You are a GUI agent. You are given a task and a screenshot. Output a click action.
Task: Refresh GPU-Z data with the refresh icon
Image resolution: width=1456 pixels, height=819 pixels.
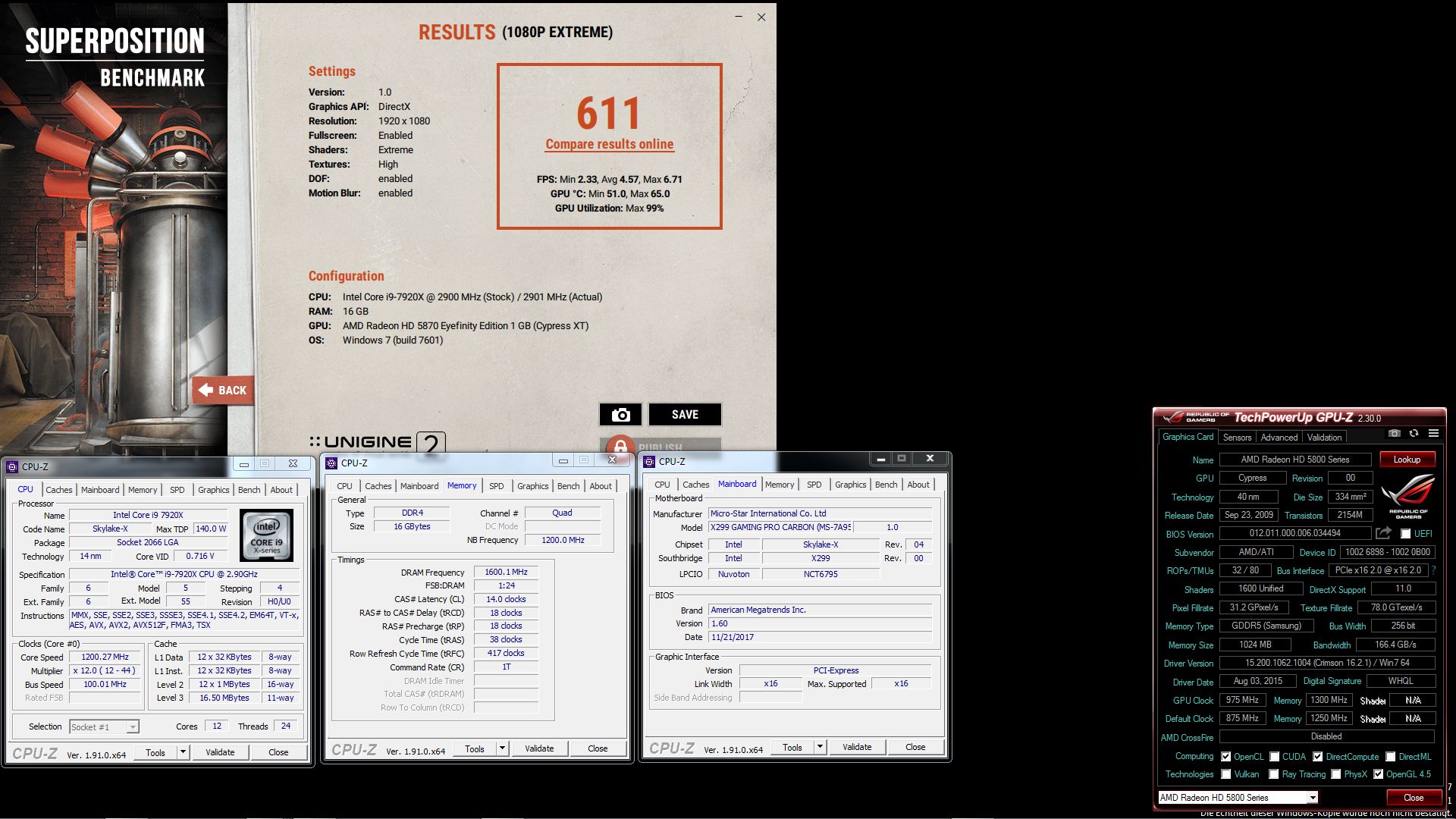[x=1414, y=434]
